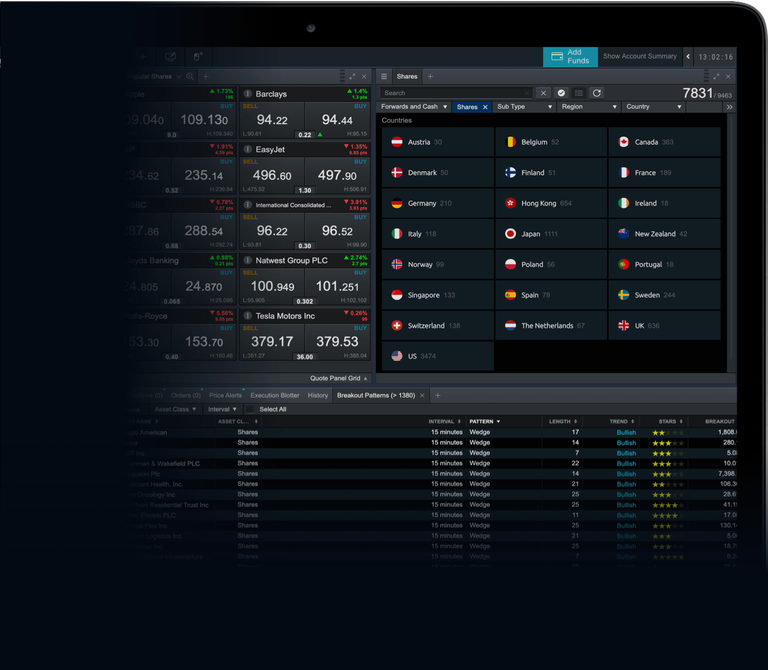
Task: Switch to the Execution Blotter tab
Action: [275, 396]
